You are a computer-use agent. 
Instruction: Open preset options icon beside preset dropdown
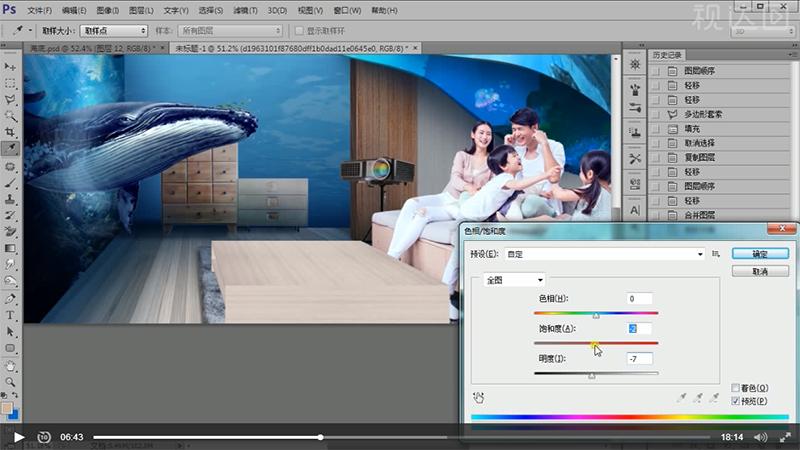pos(716,254)
